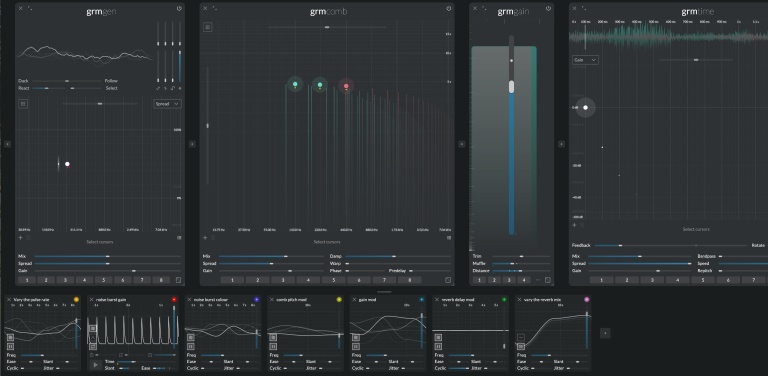
Task: Remove the reverb delay mod modulator
Action: [436, 299]
